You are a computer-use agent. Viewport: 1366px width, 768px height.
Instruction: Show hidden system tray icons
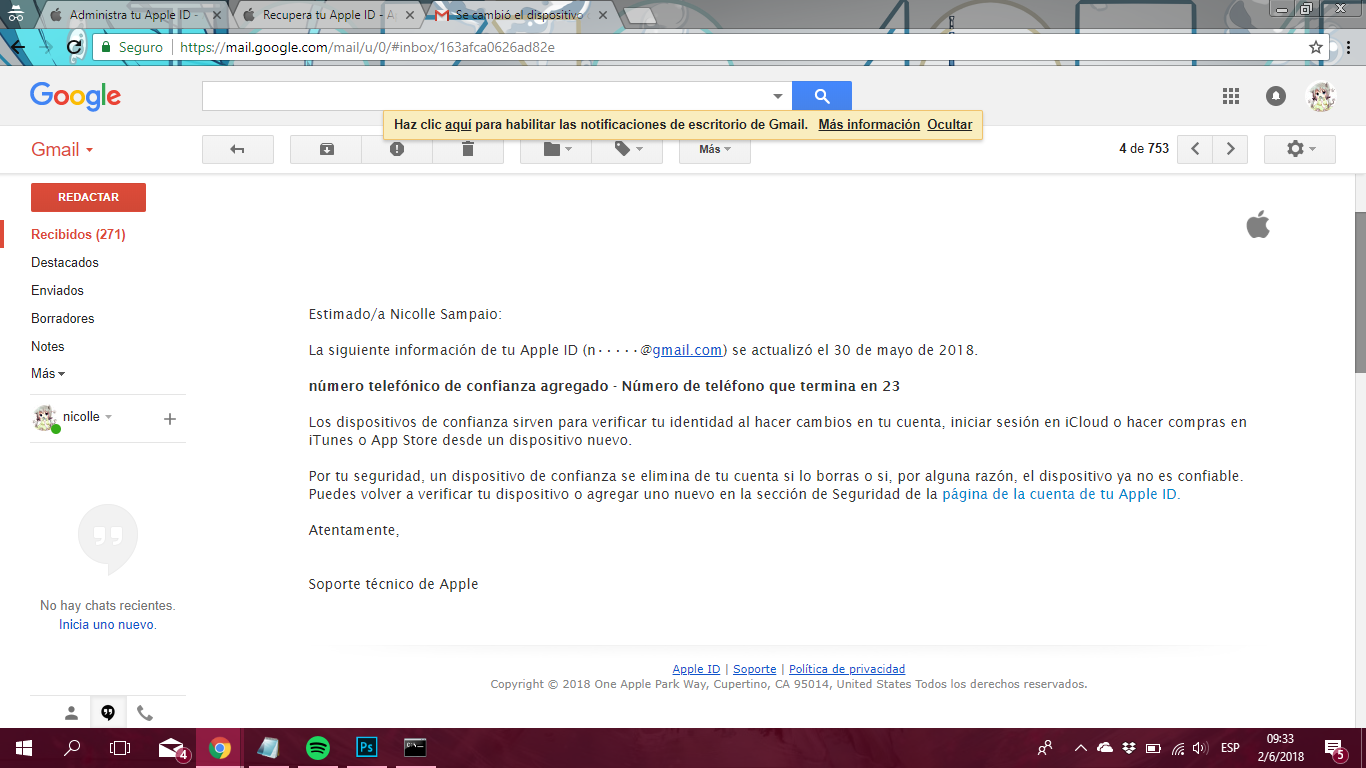(x=1080, y=748)
